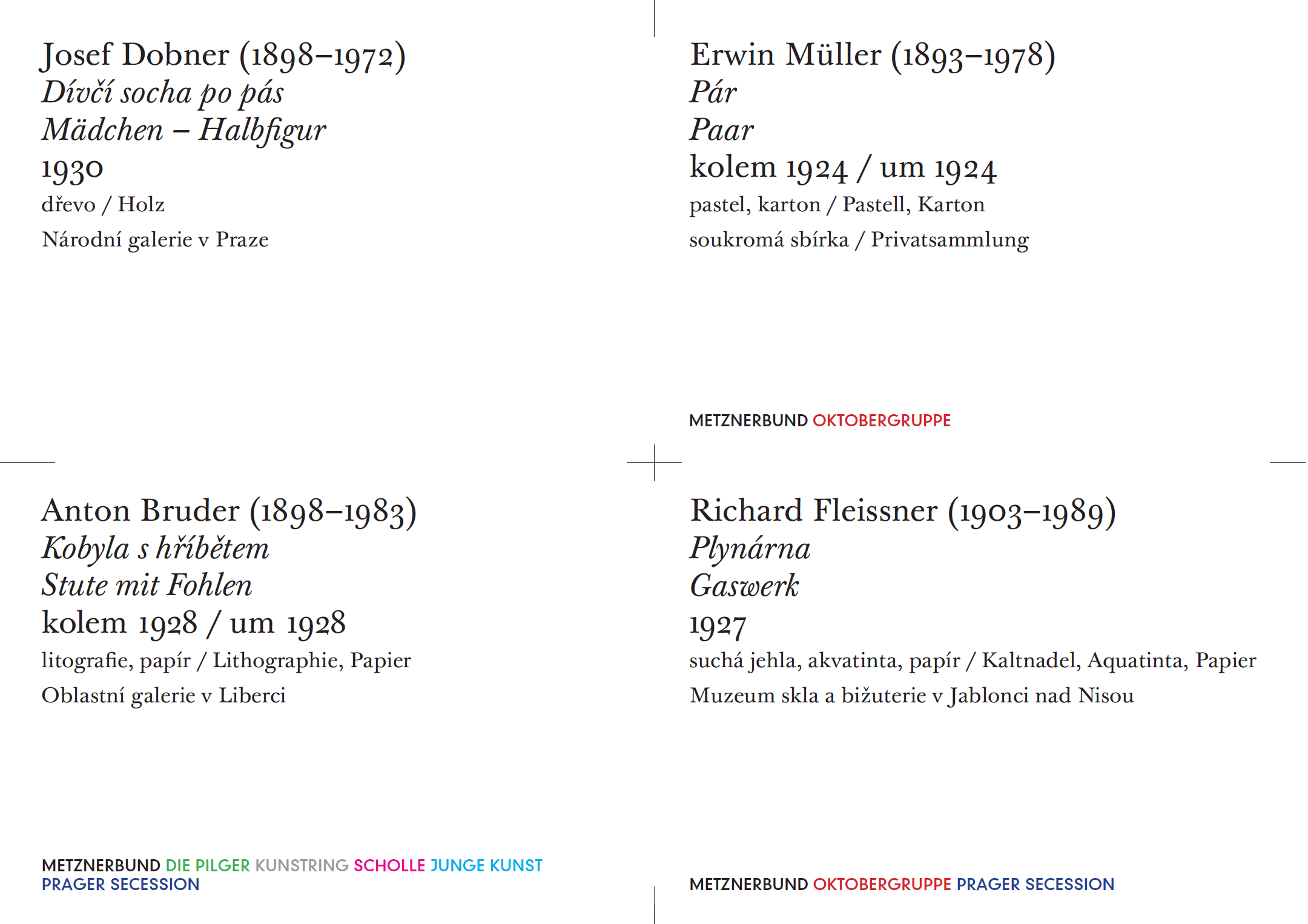Image resolution: width=1308 pixels, height=924 pixels.
Task: Click PRAGER SECESSION label under Anton Bruder
Action: (121, 885)
